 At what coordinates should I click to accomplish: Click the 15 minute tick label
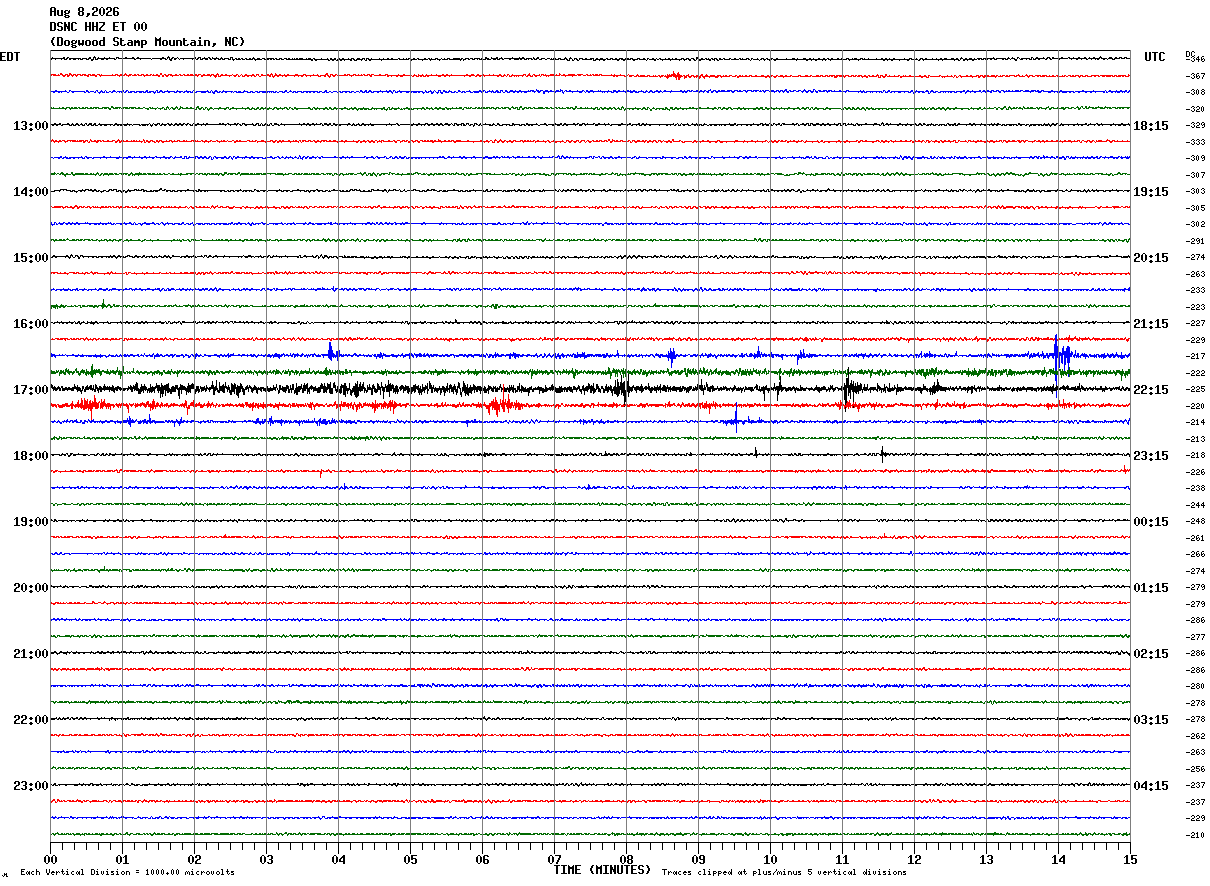1130,859
